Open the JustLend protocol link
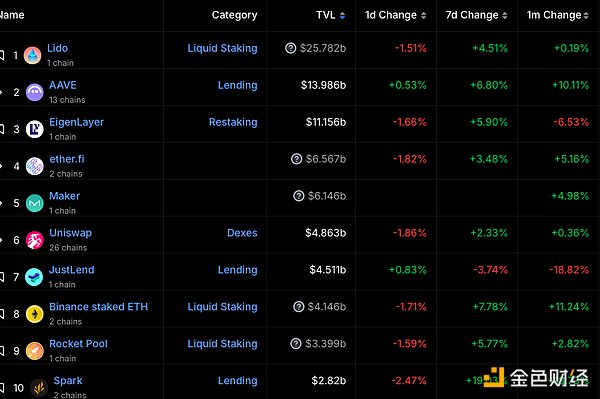The height and width of the screenshot is (399, 600). (x=72, y=270)
